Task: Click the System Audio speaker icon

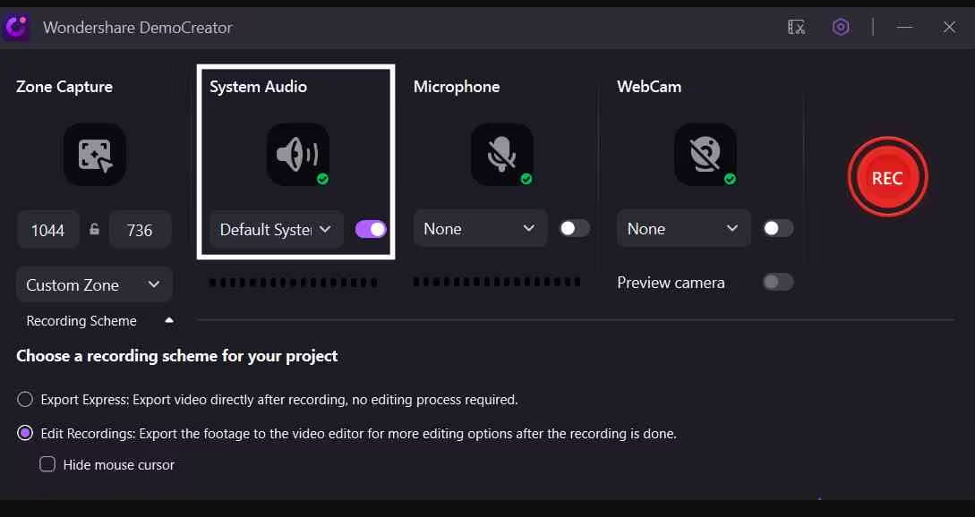Action: pyautogui.click(x=298, y=154)
